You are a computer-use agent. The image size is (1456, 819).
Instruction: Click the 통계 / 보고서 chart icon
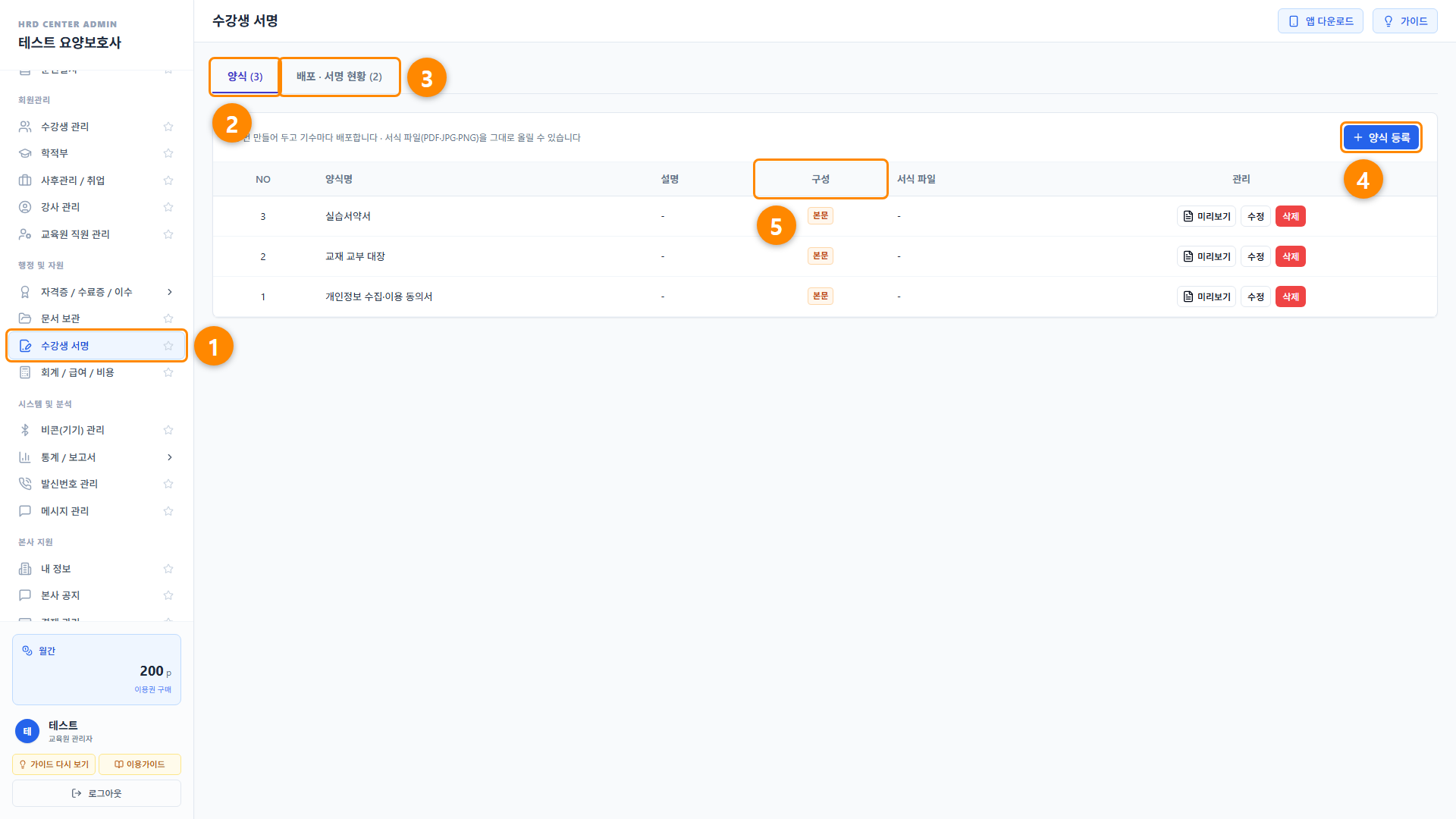(x=25, y=457)
